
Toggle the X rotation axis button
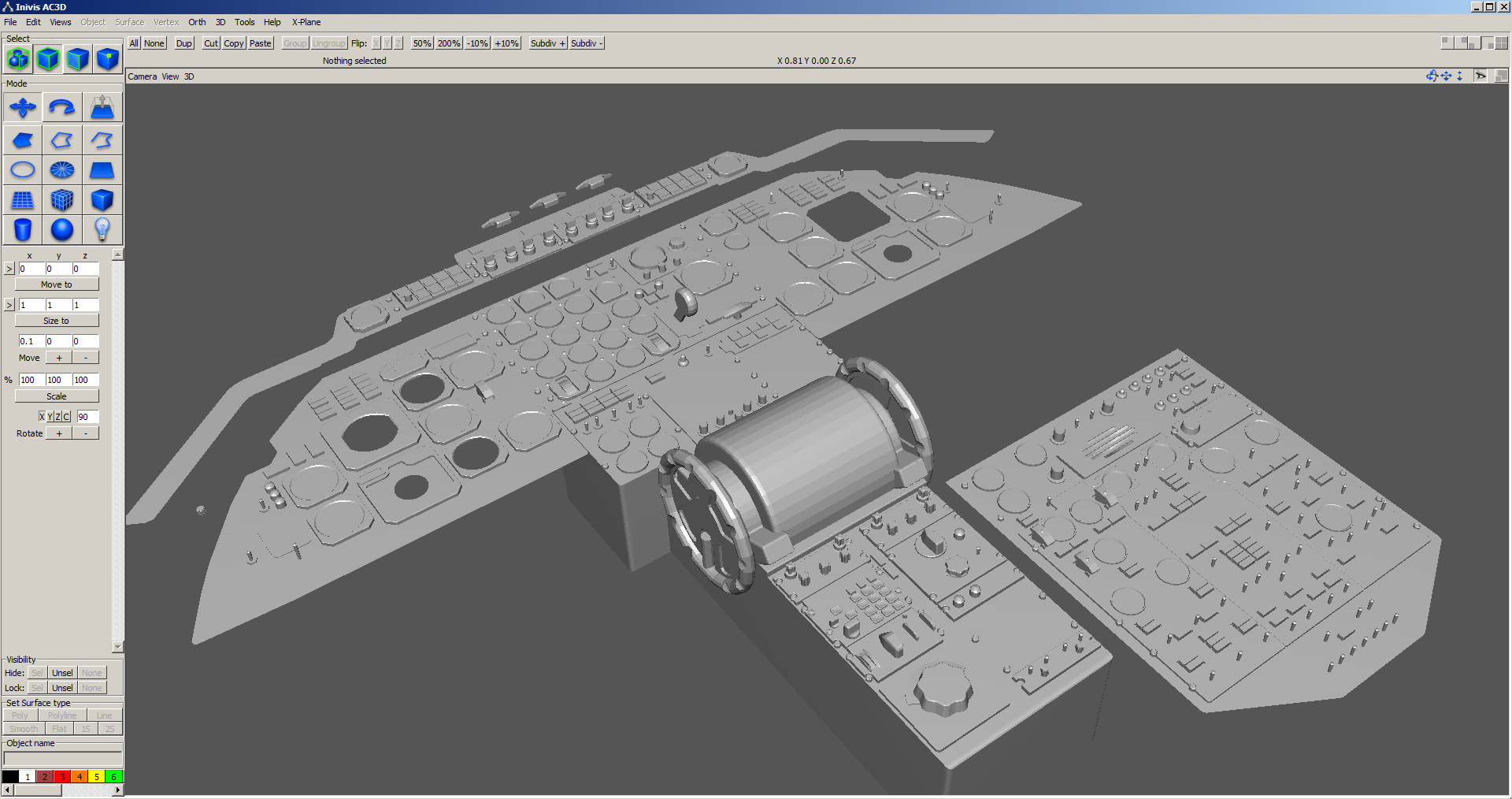pos(42,417)
